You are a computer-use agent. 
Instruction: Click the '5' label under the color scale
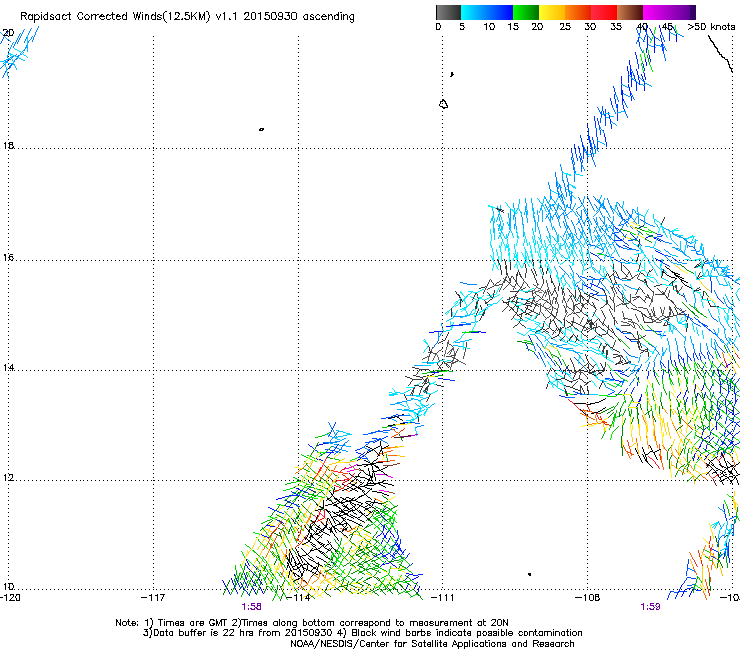click(462, 27)
